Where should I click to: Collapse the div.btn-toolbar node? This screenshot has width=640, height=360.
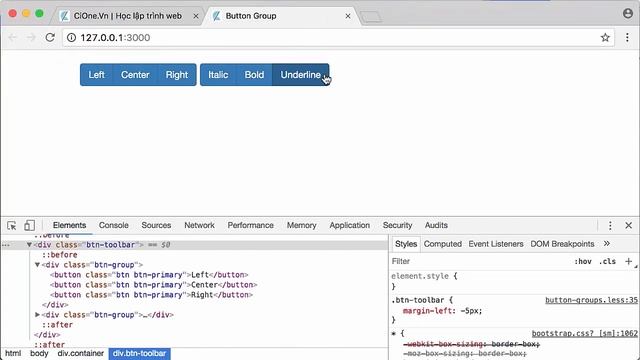[x=29, y=245]
